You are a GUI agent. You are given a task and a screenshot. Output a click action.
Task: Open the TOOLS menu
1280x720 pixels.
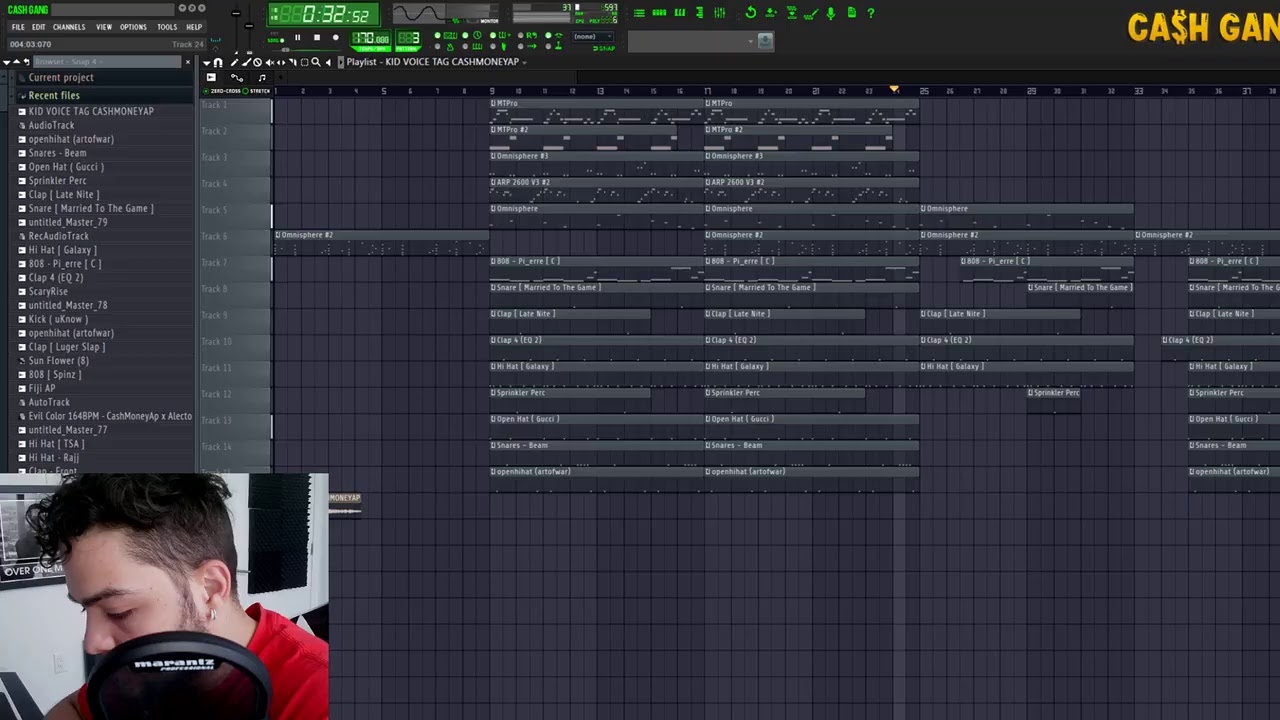click(x=167, y=27)
